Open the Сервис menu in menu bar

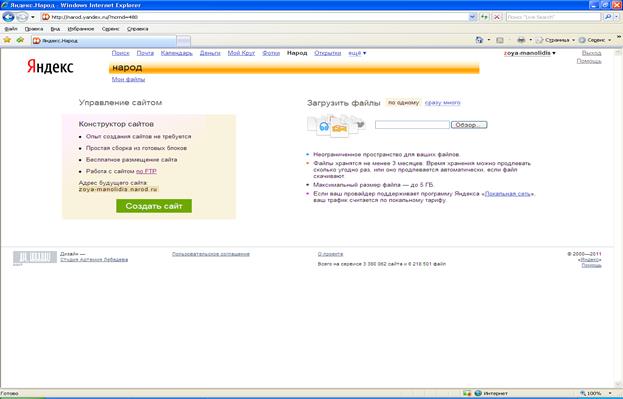110,29
